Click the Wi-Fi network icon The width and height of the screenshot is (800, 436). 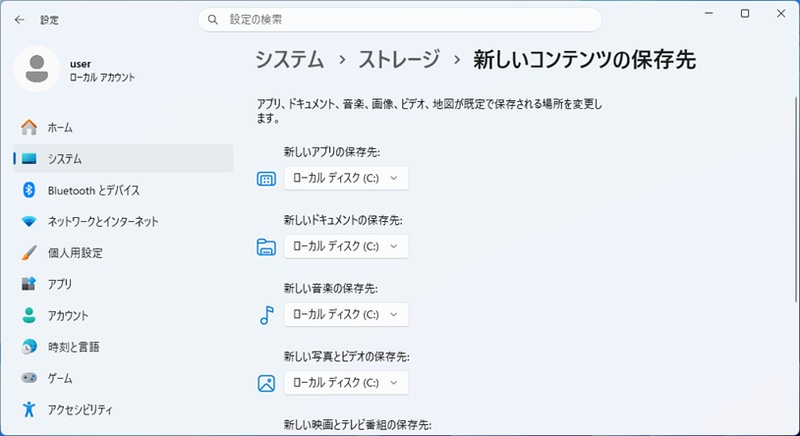tap(29, 222)
